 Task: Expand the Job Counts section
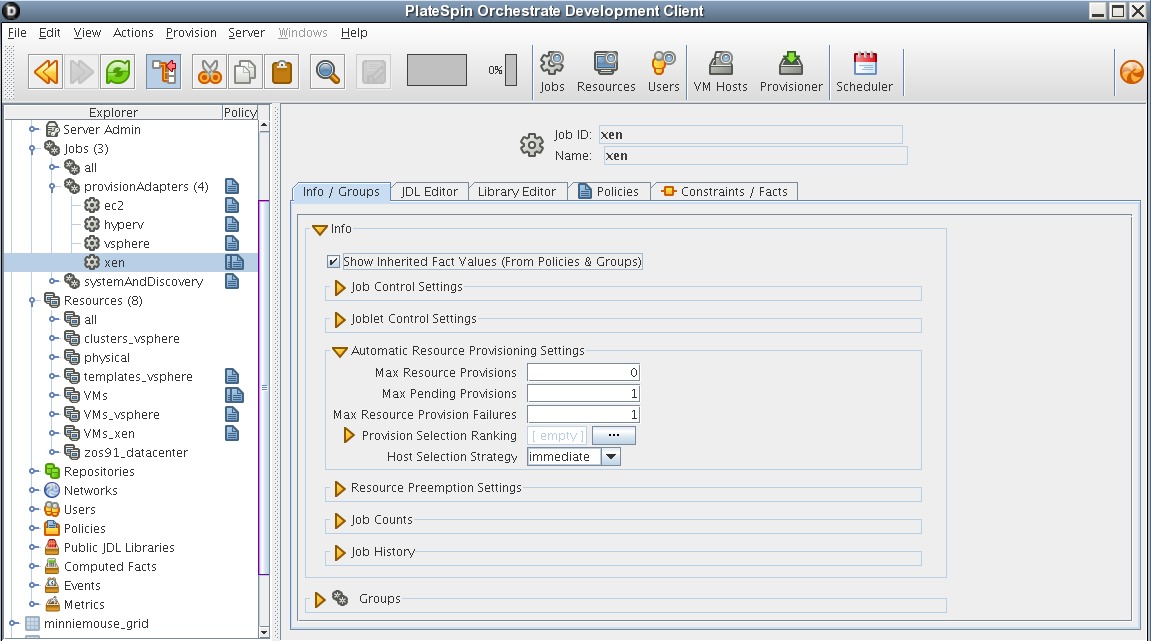(x=340, y=521)
